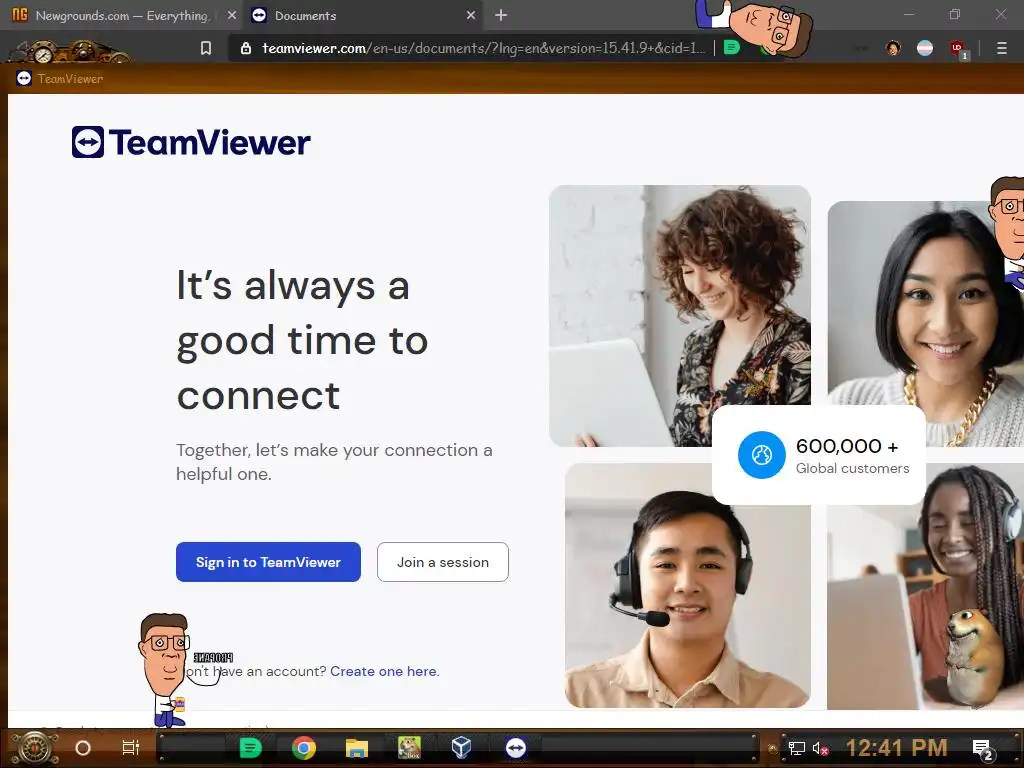Open the browser hamburger menu

tap(1002, 48)
